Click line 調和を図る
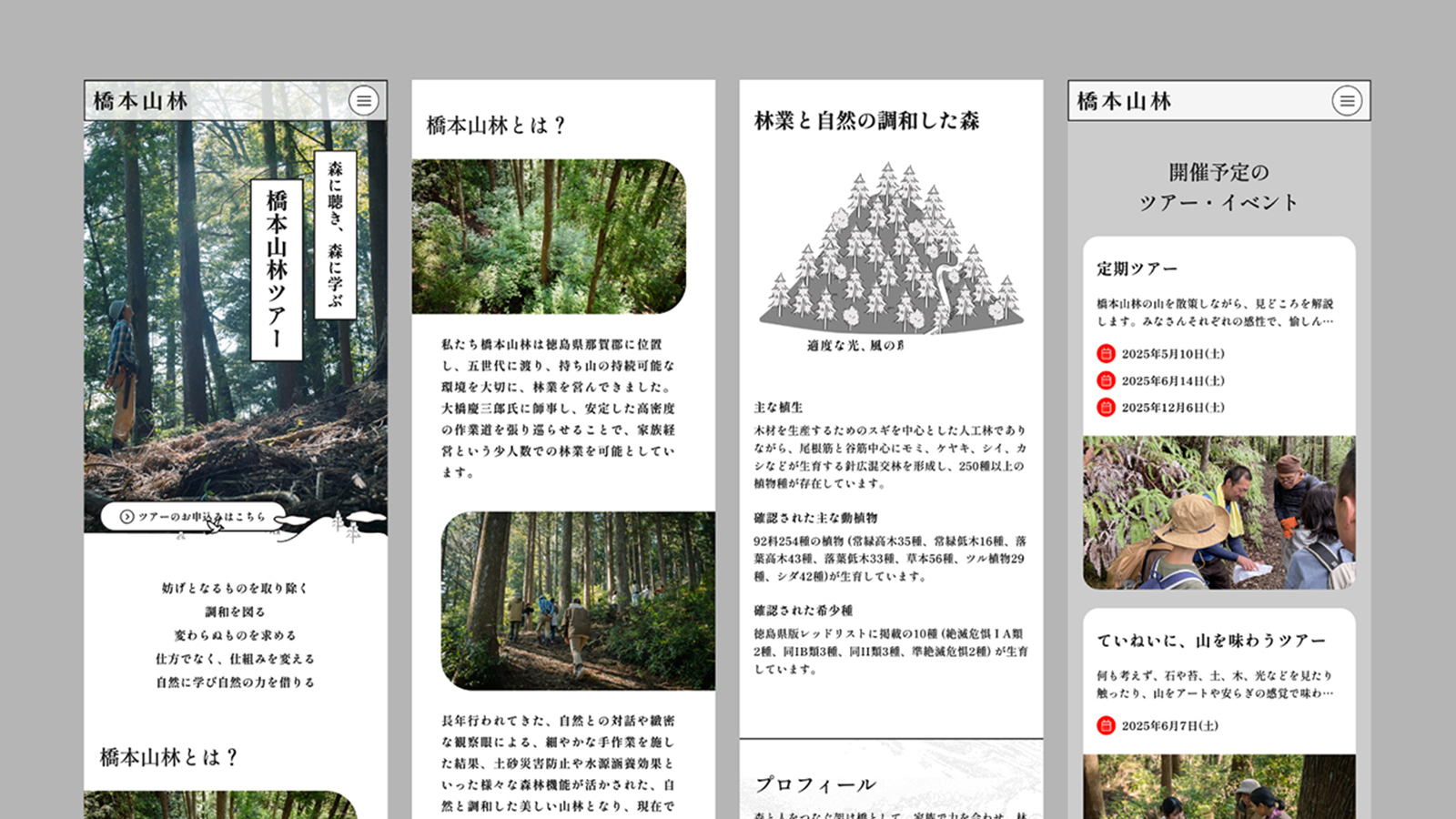Image resolution: width=1456 pixels, height=819 pixels. 235,612
